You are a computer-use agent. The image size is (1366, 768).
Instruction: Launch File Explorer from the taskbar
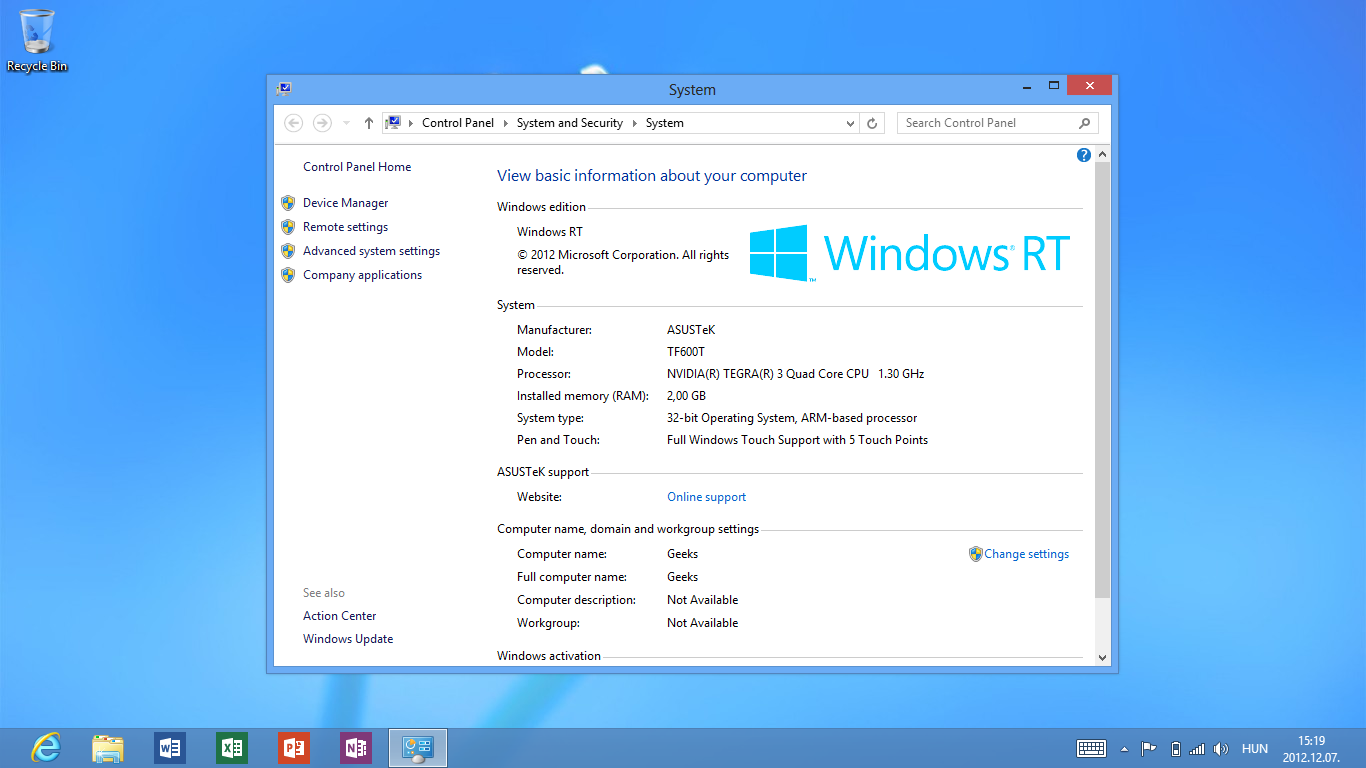108,748
